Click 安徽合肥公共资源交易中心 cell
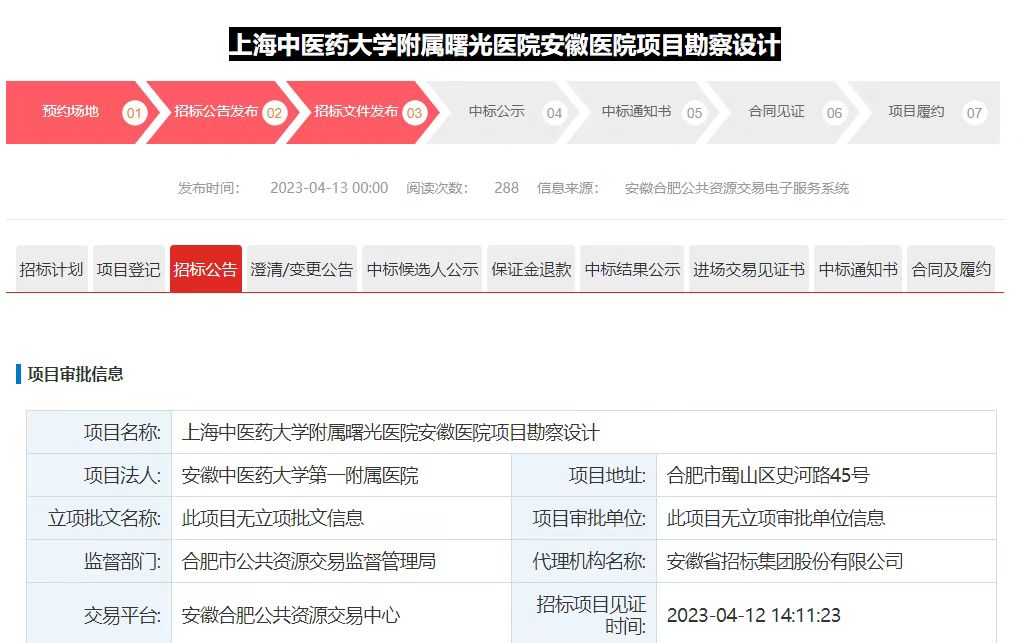Screen dimensions: 1023x643 coord(341,615)
